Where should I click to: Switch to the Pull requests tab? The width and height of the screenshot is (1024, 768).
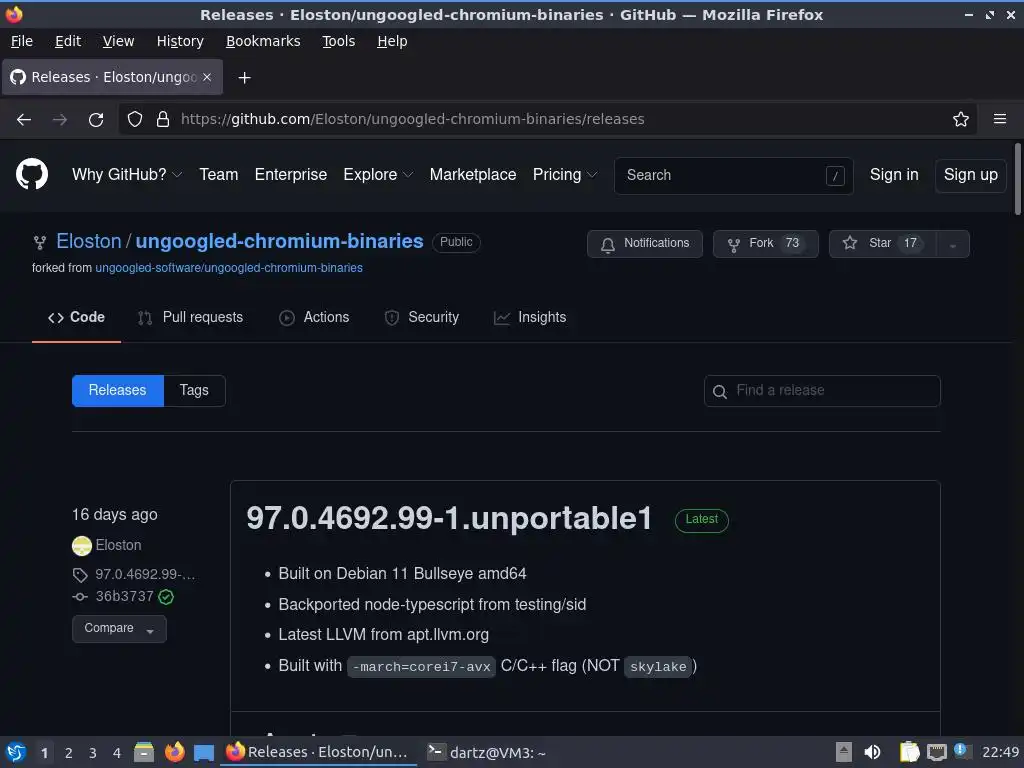pos(190,317)
